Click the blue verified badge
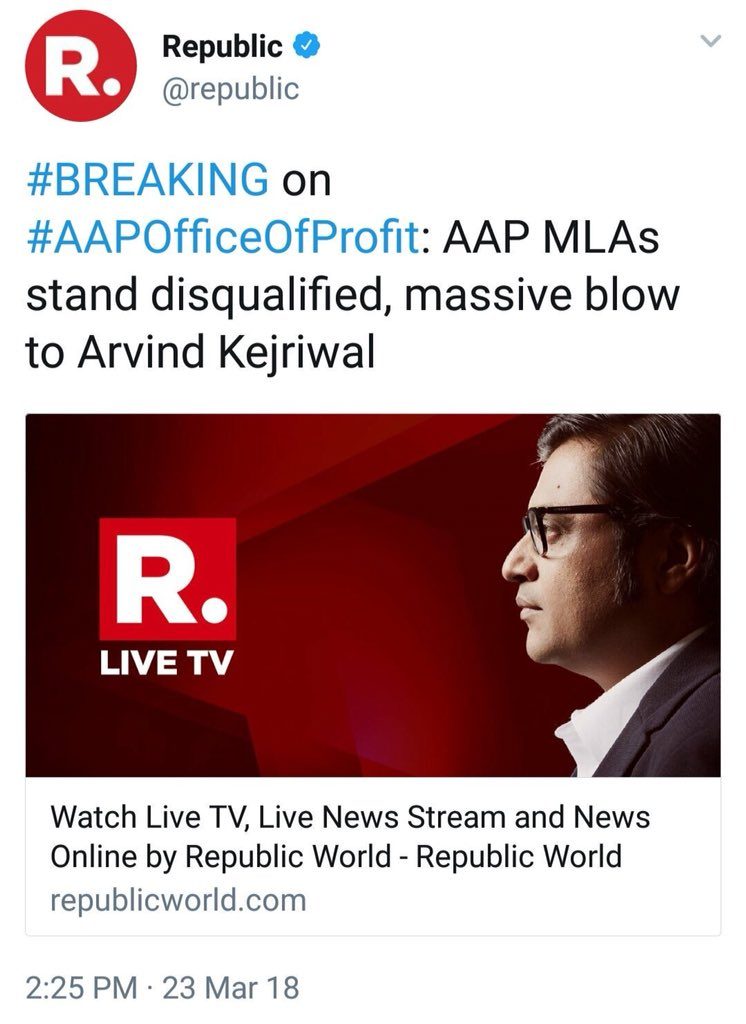 (x=306, y=46)
